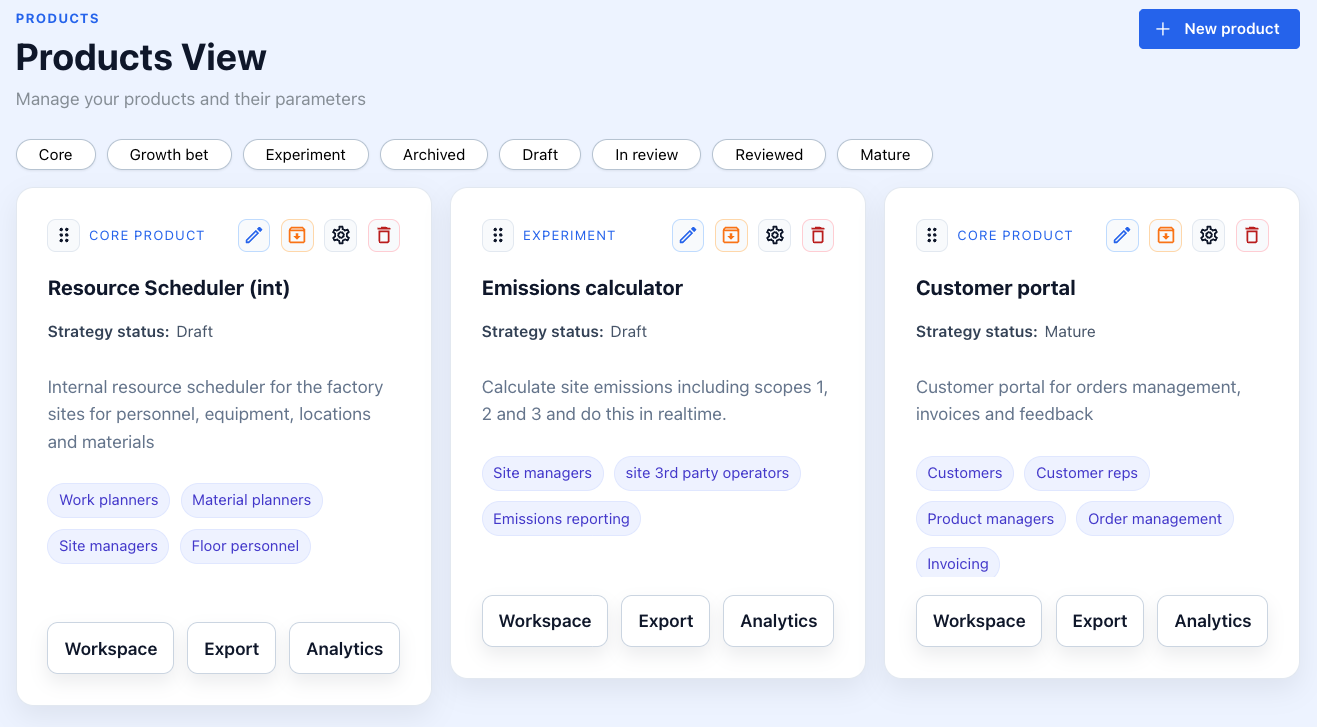Archive the Emissions calculator via the box icon
Screen dimensions: 1317x727
[731, 235]
